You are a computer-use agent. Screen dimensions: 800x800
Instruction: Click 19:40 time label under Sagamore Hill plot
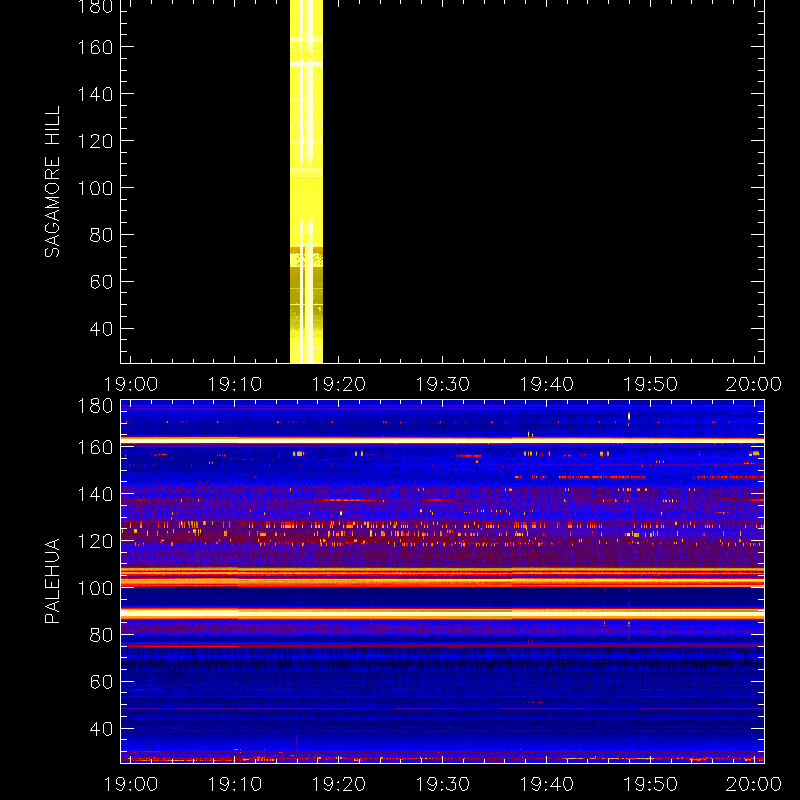point(546,384)
